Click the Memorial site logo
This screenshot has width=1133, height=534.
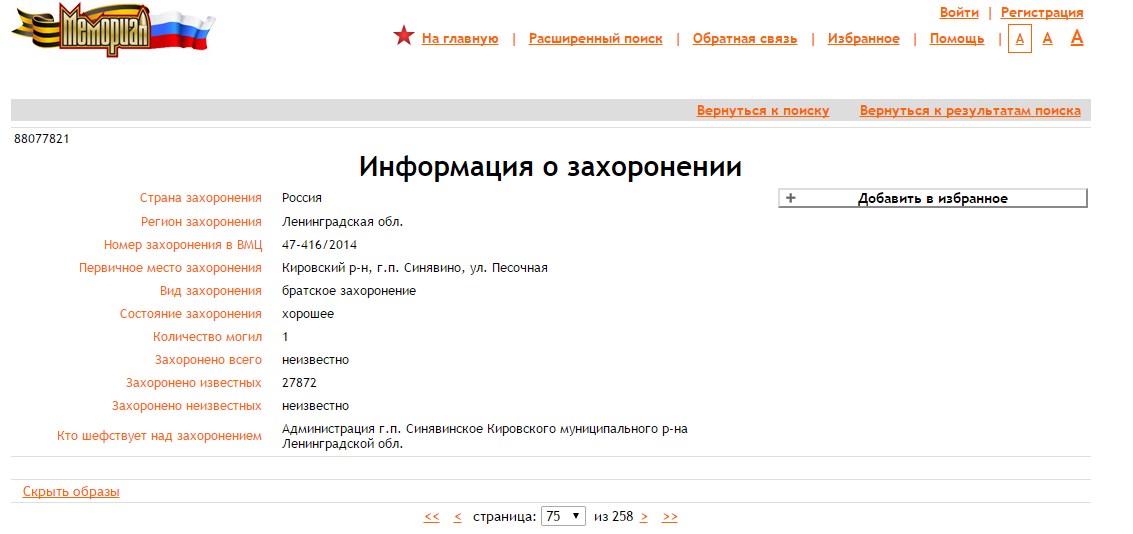pyautogui.click(x=113, y=29)
